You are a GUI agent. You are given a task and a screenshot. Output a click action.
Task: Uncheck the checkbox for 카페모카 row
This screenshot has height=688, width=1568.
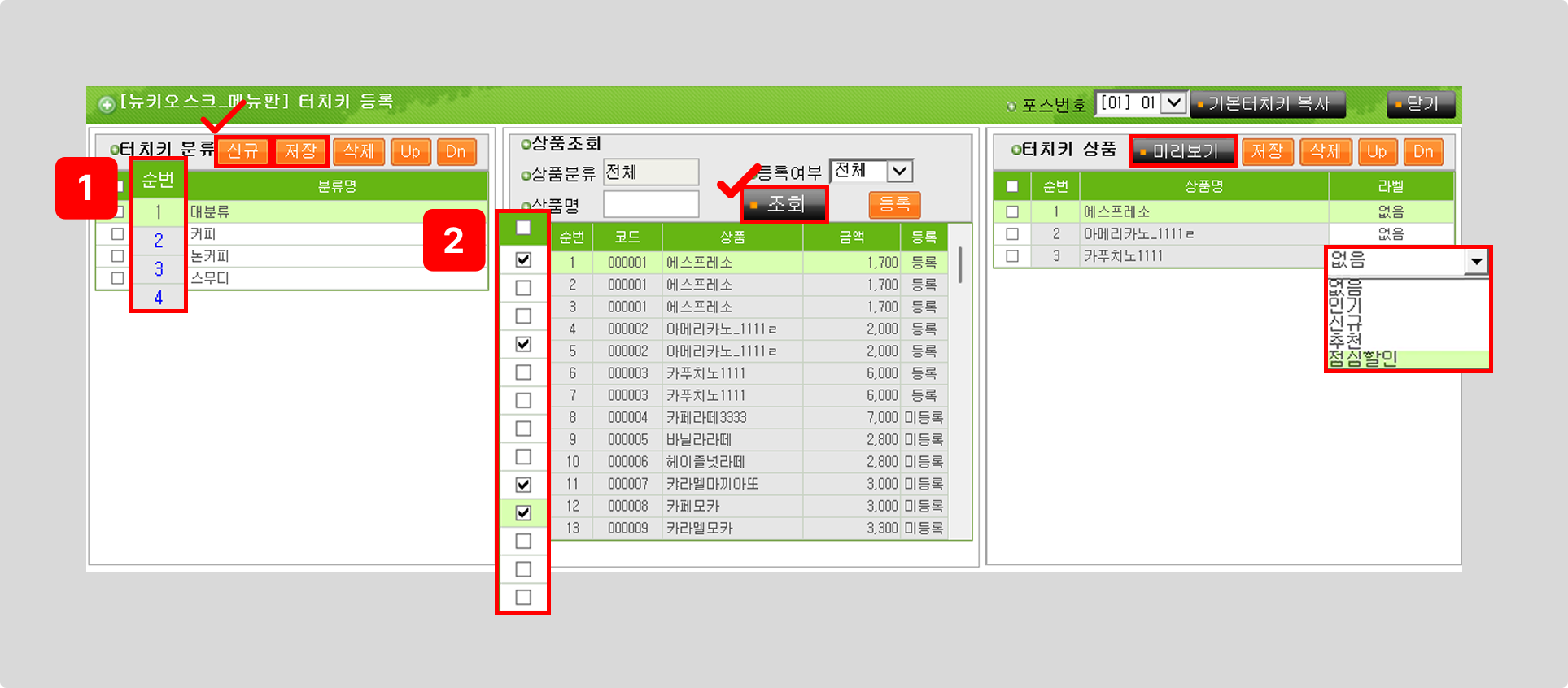[523, 513]
